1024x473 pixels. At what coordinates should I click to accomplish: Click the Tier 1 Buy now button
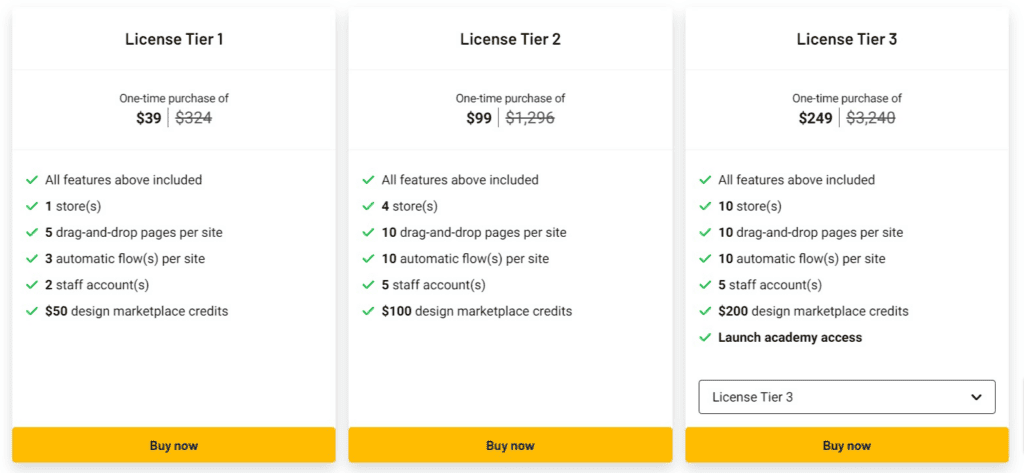(x=174, y=445)
